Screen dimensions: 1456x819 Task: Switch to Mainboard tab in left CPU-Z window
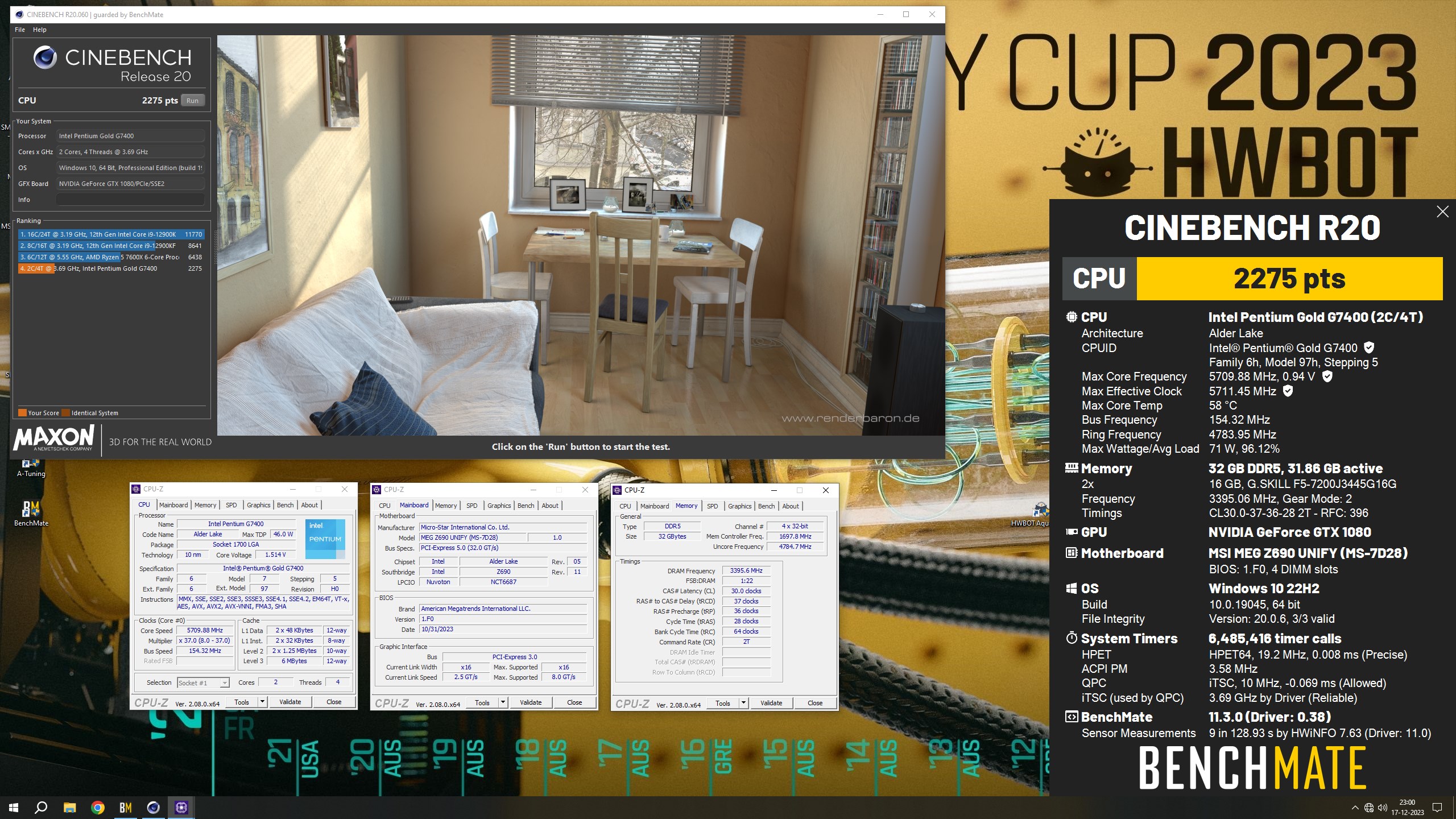pyautogui.click(x=173, y=505)
